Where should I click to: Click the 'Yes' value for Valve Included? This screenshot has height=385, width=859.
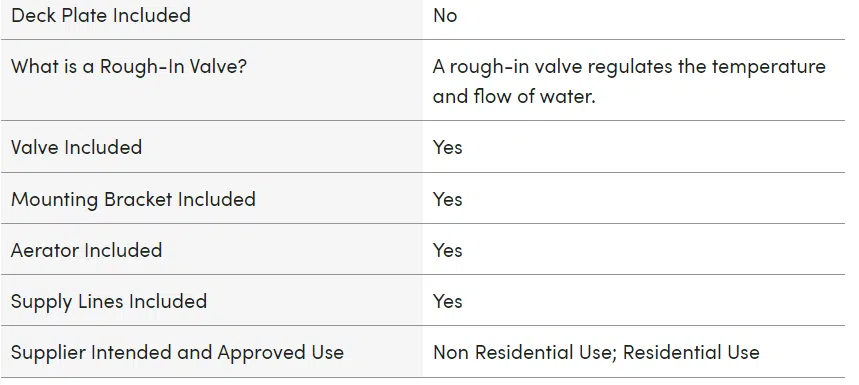click(x=448, y=147)
